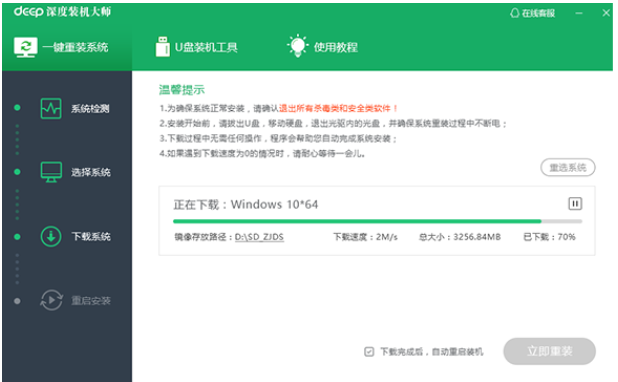Minimize the window via the dash button
This screenshot has height=382, width=618.
(x=579, y=13)
